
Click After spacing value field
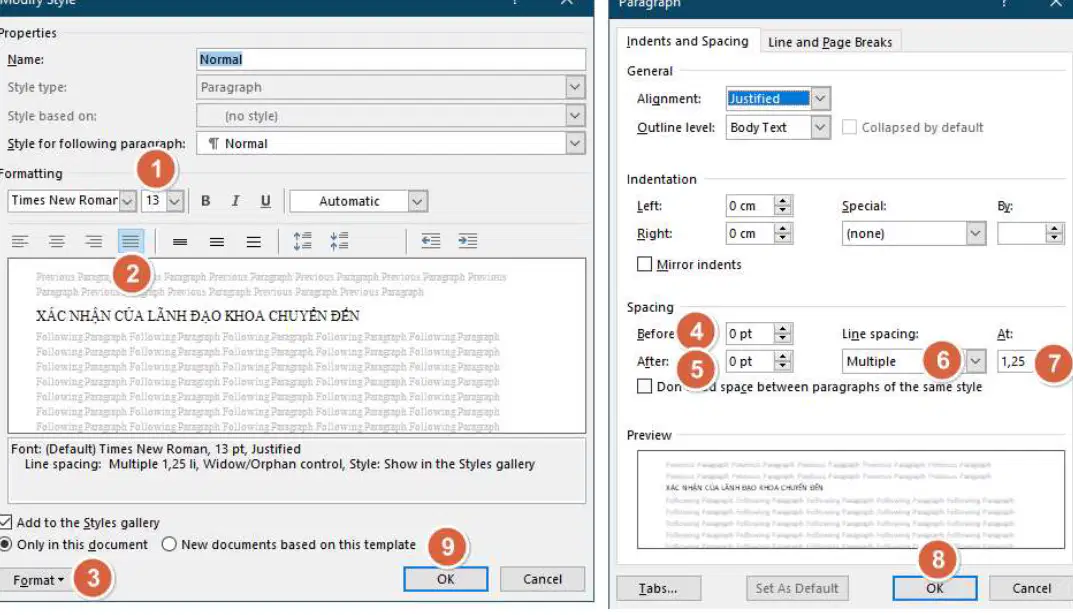point(750,361)
